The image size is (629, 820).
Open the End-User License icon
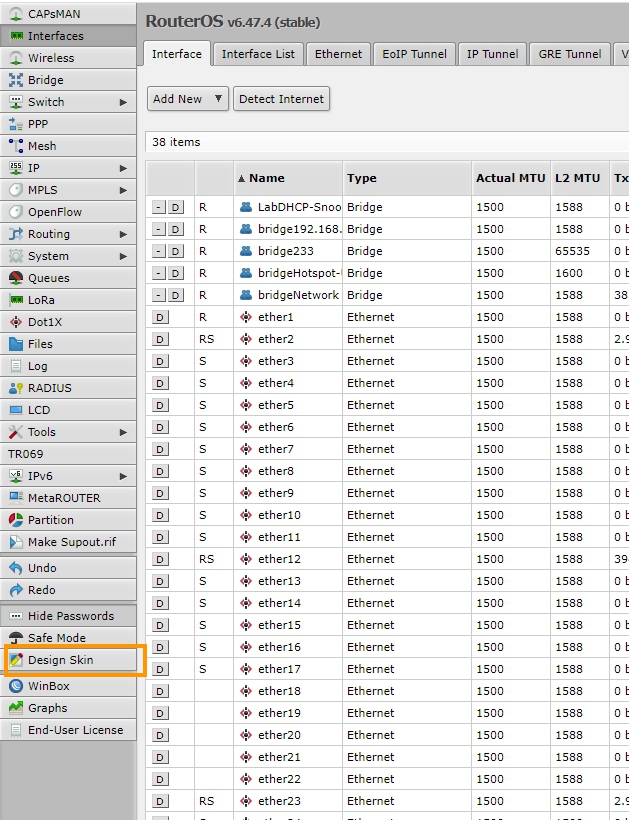[16, 730]
